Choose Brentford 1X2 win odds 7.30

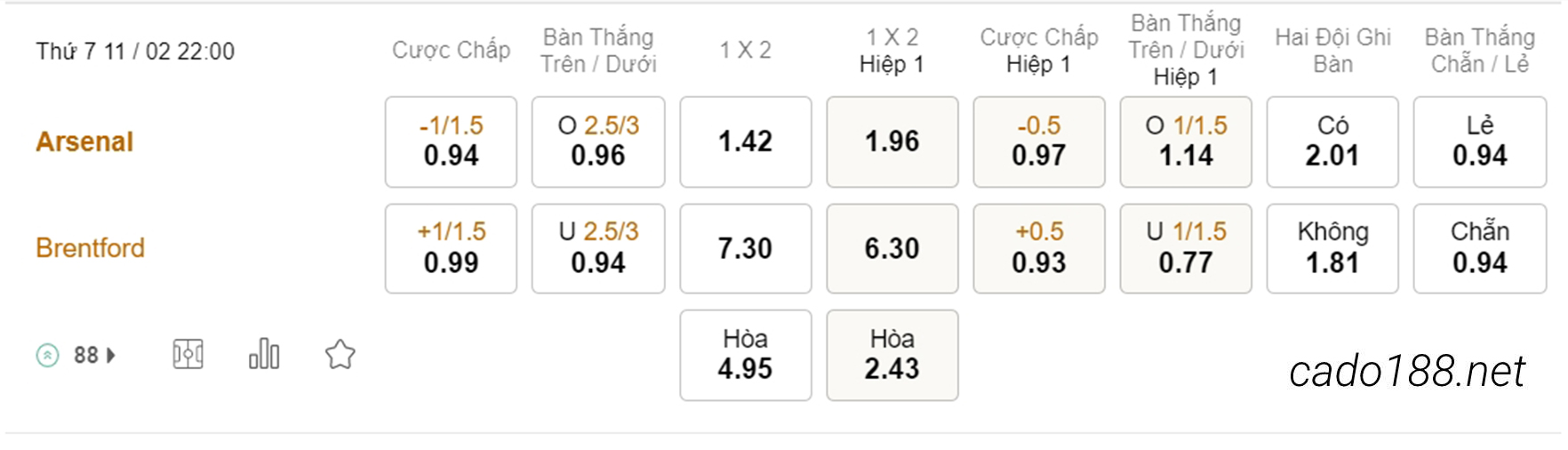[746, 249]
